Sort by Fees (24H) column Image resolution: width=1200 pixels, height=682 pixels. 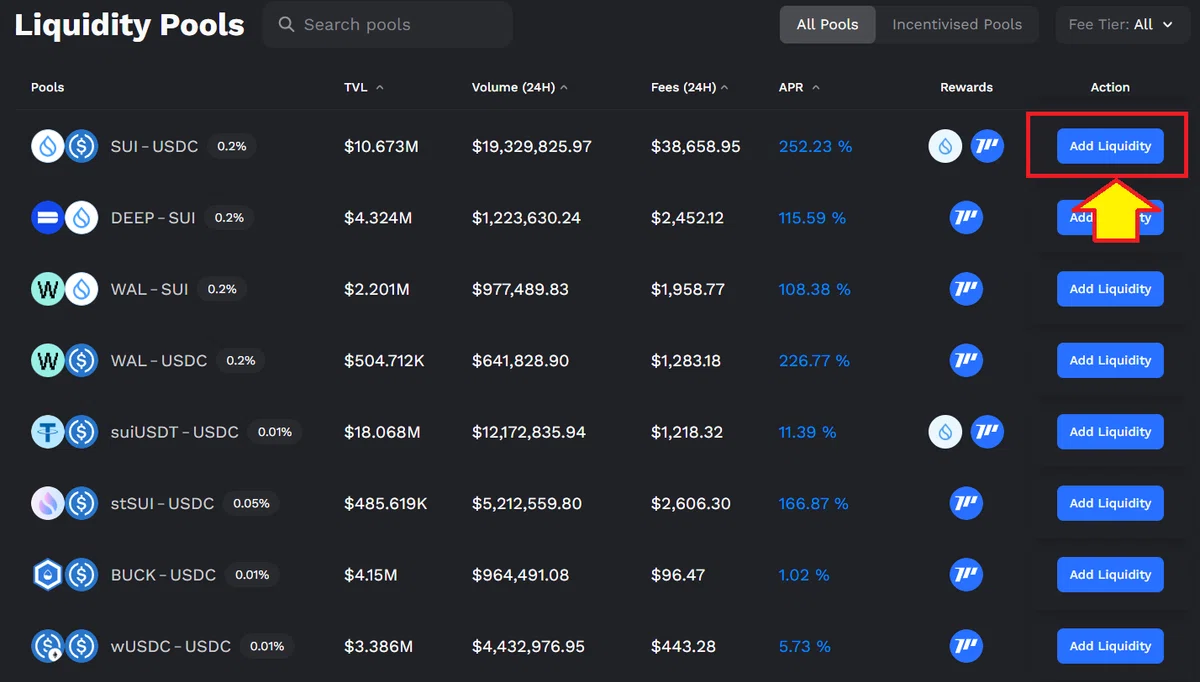coord(690,88)
